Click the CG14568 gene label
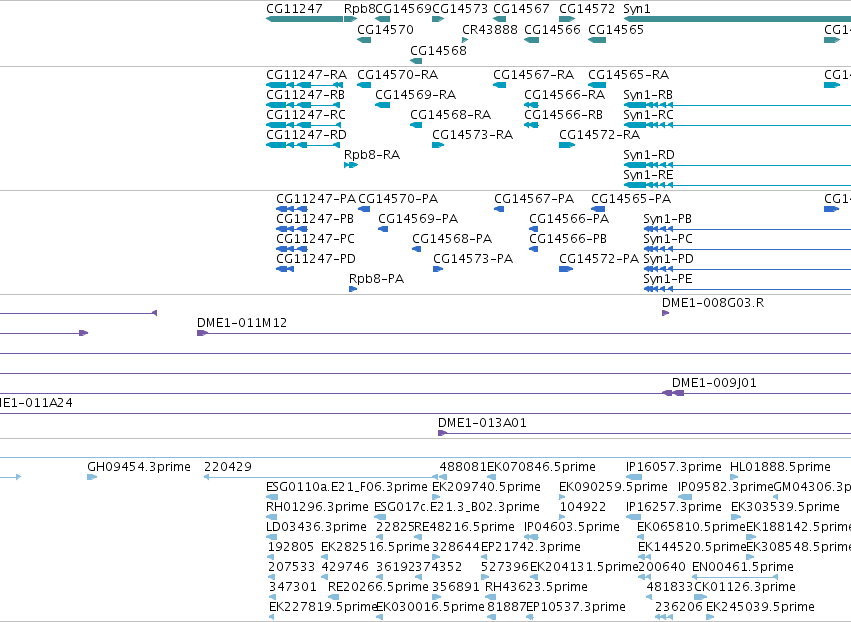This screenshot has width=851, height=622. pyautogui.click(x=438, y=50)
